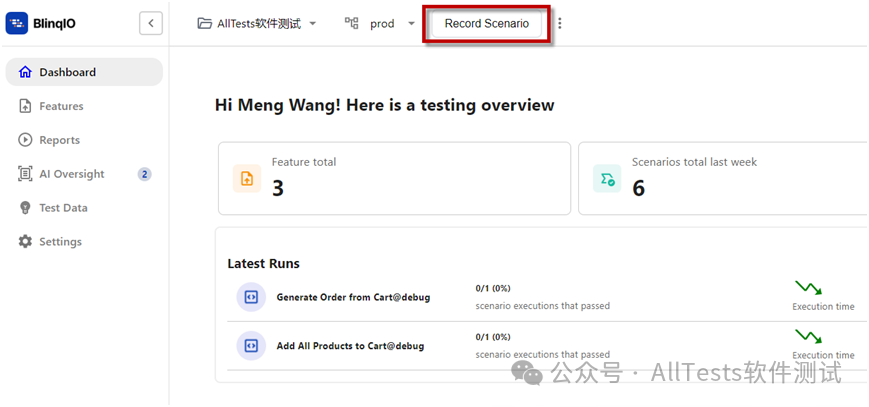Viewport: 869px width, 407px height.
Task: Go to the Dashboard menu item
Action: click(x=84, y=72)
